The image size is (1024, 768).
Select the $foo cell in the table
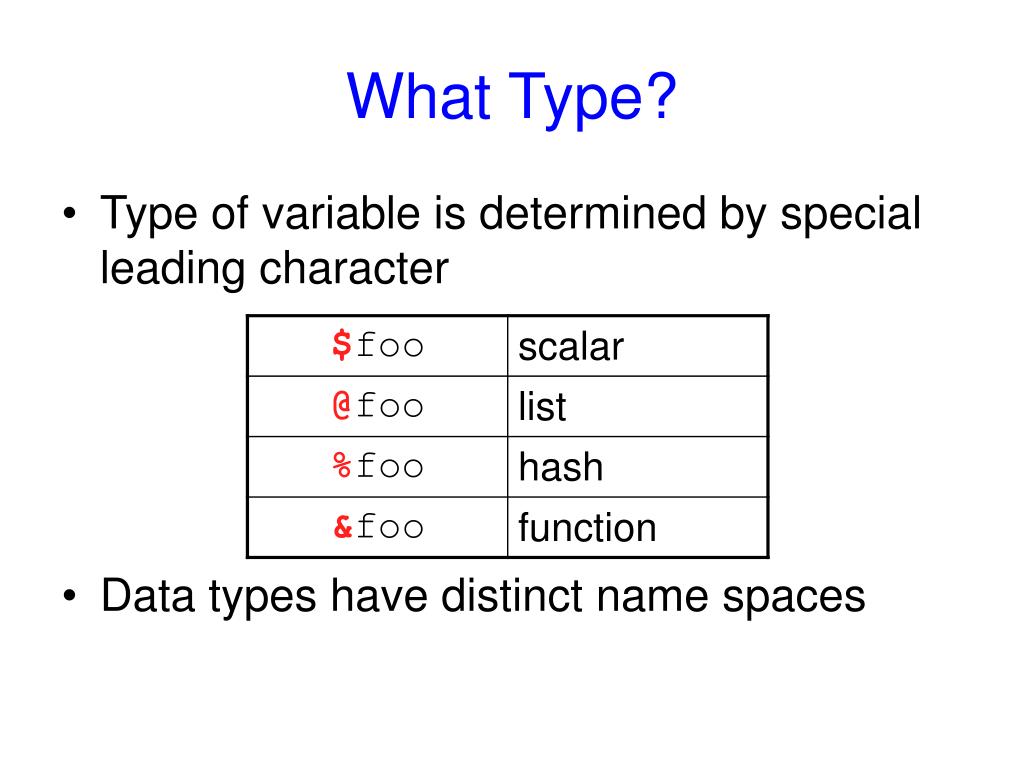click(x=377, y=346)
